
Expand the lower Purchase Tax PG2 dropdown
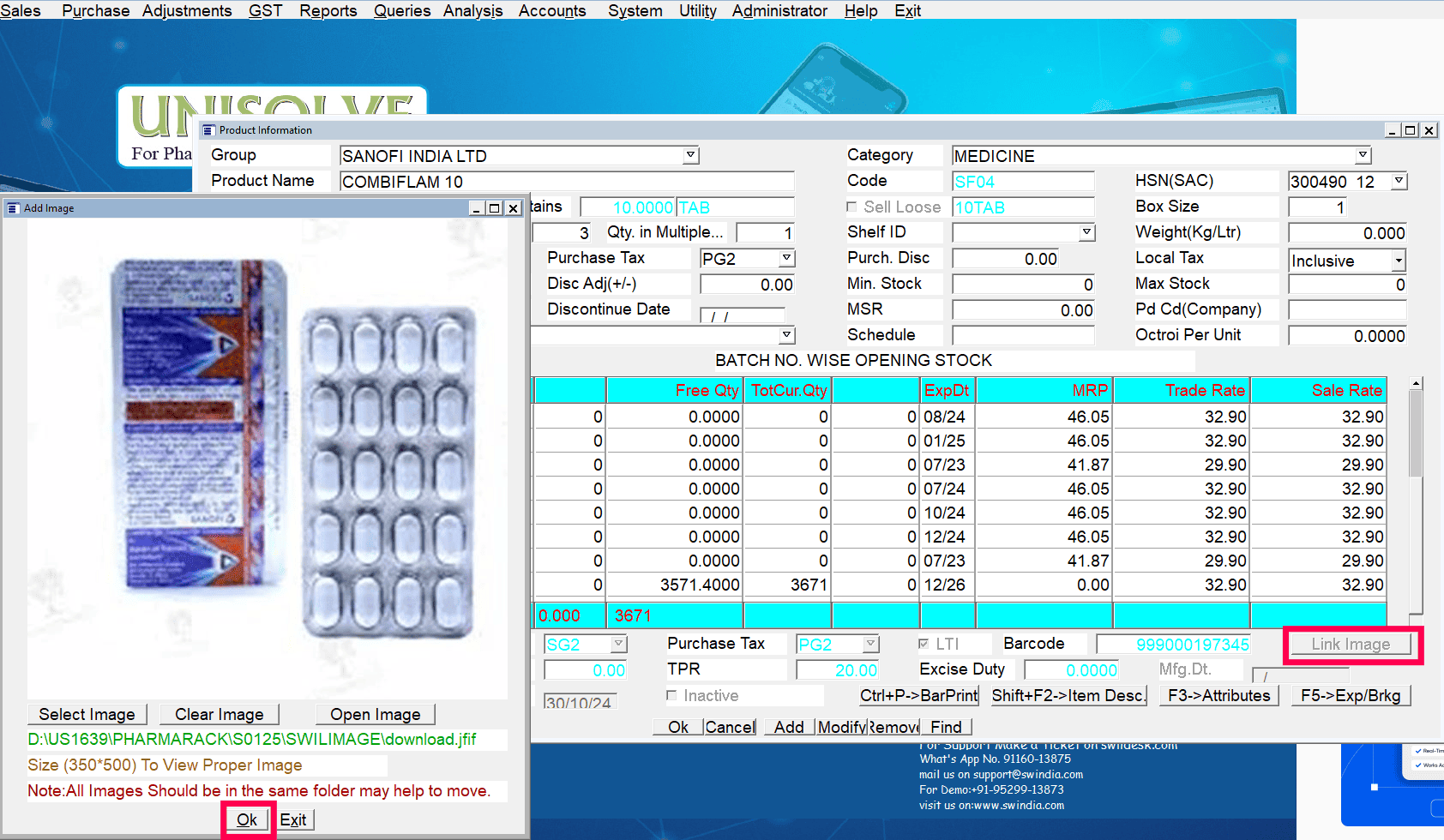click(x=871, y=644)
